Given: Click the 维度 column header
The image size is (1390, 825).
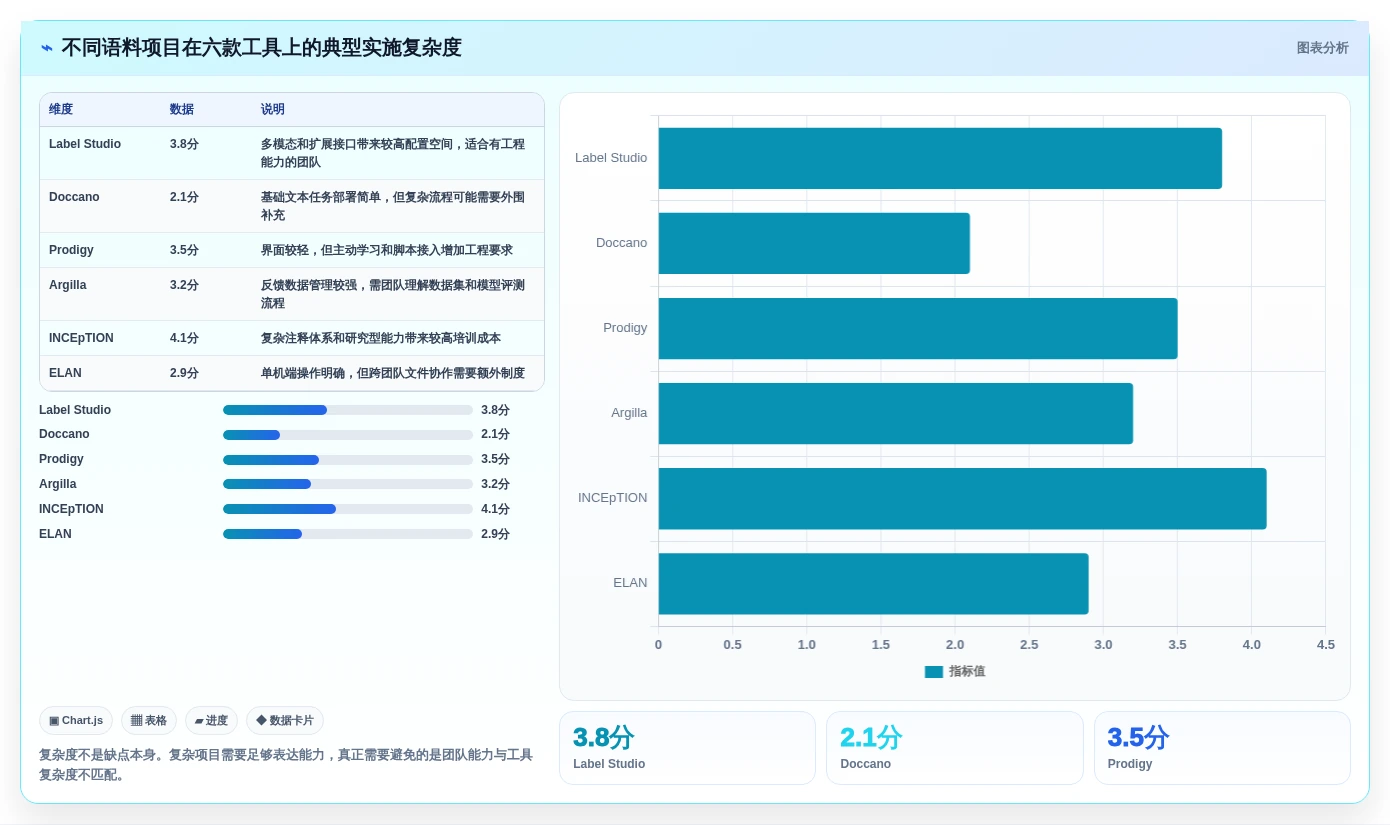Looking at the screenshot, I should click(61, 109).
